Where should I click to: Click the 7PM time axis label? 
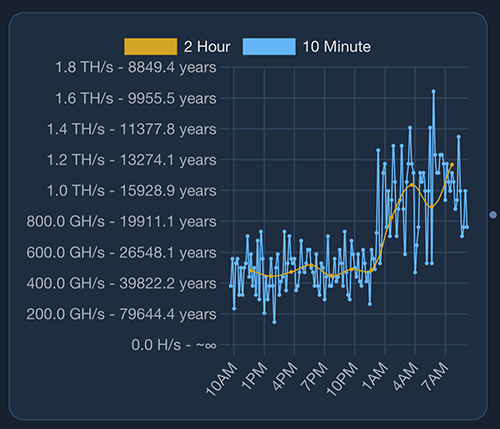pyautogui.click(x=314, y=376)
